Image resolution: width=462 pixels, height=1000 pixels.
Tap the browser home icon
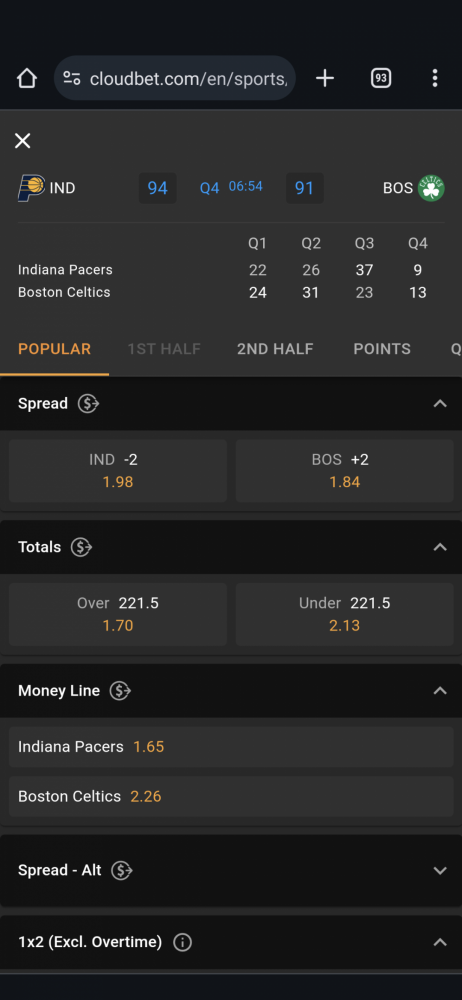(27, 78)
